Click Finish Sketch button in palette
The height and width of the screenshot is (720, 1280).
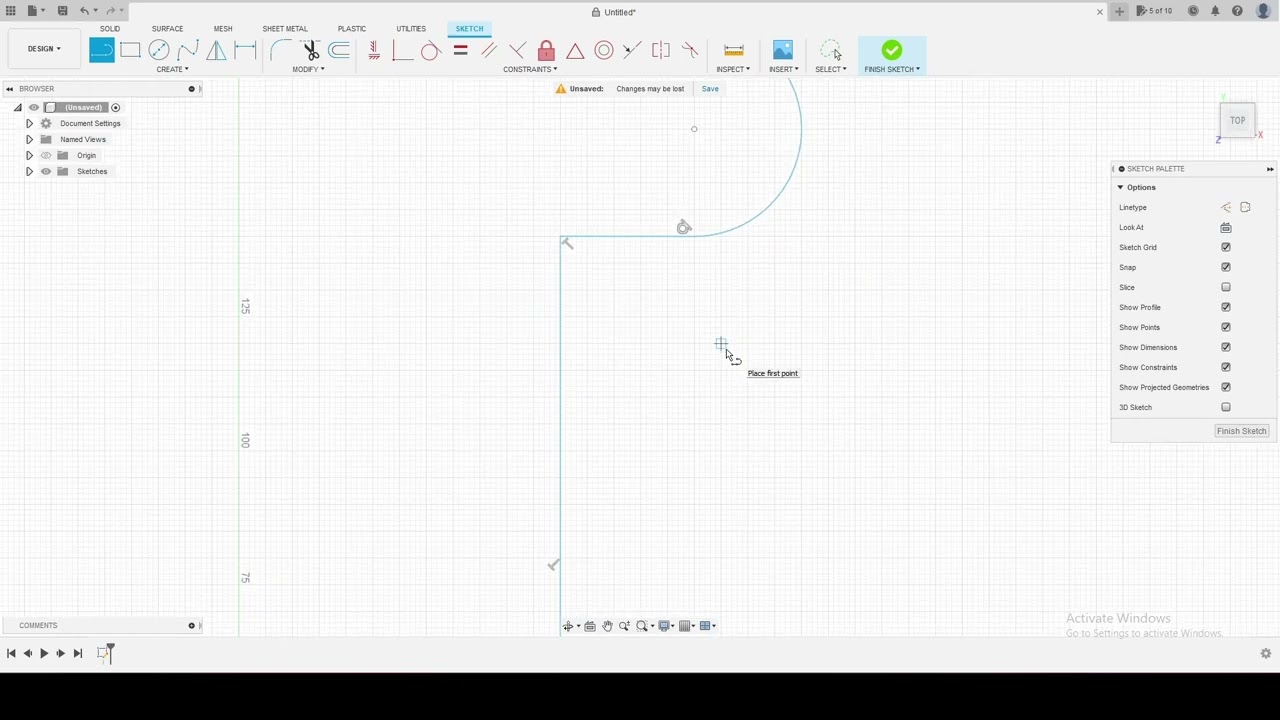pos(1242,431)
